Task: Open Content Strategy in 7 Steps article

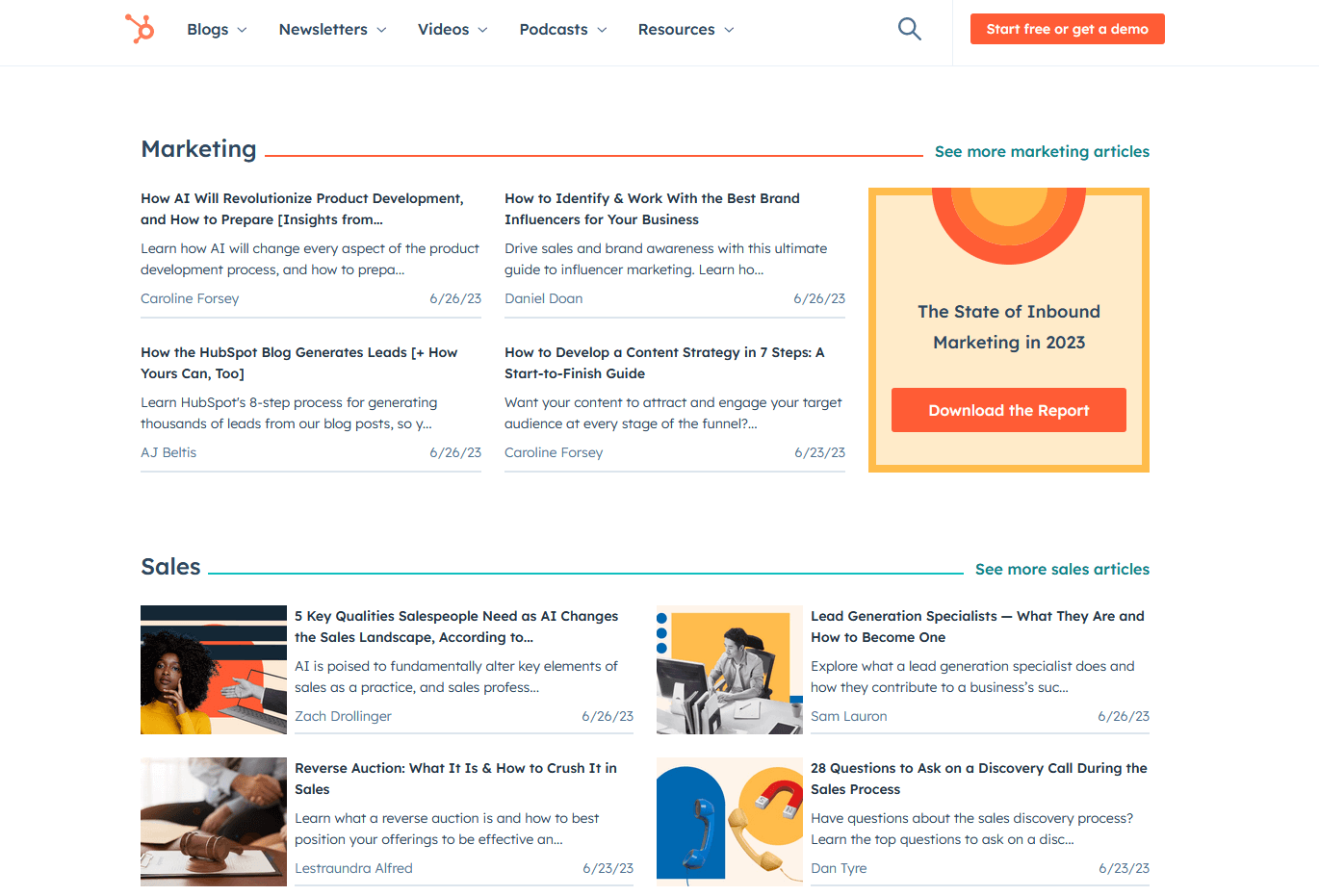Action: (x=664, y=363)
